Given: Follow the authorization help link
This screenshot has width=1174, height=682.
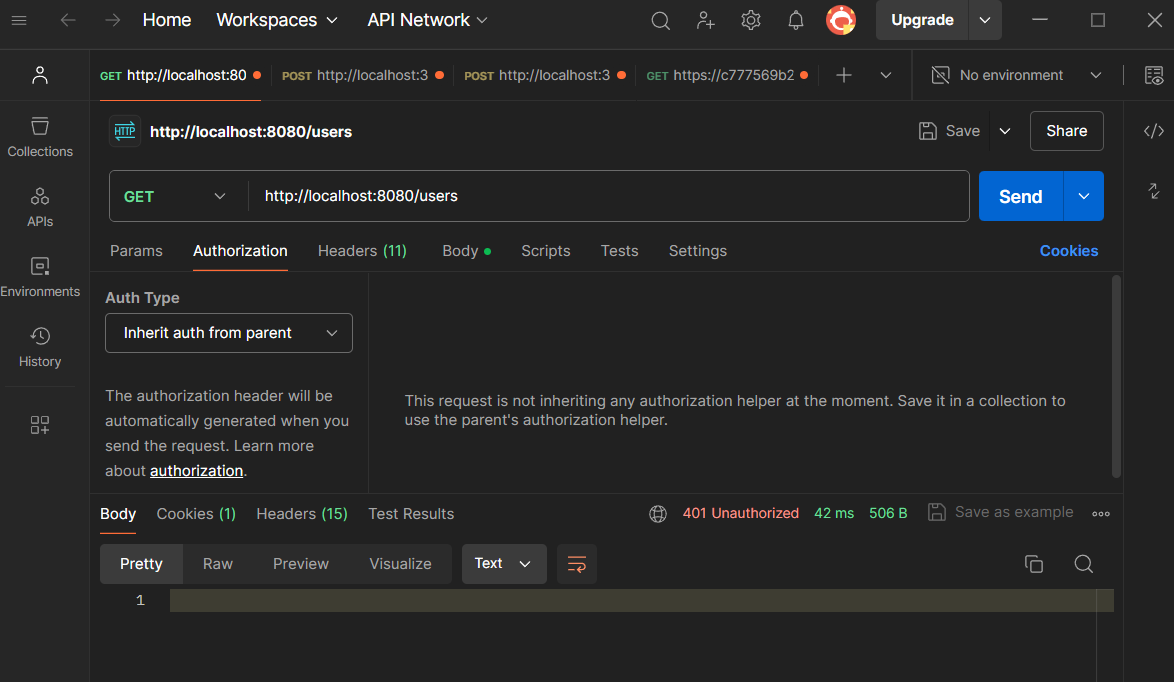Looking at the screenshot, I should tap(196, 471).
